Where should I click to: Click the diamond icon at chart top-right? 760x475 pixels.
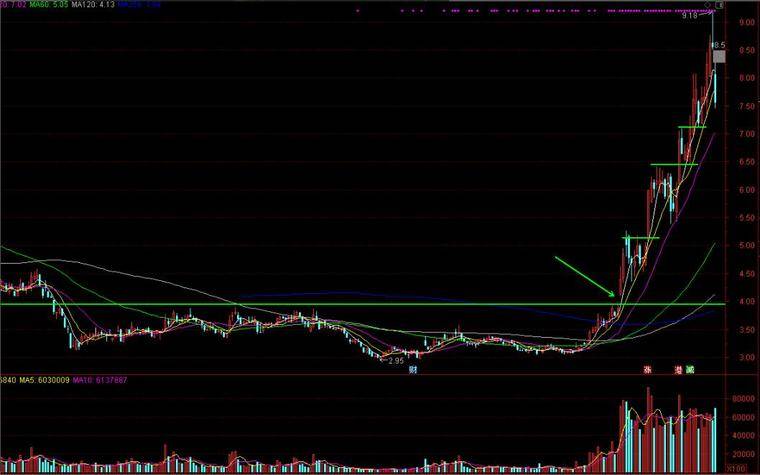(708, 5)
